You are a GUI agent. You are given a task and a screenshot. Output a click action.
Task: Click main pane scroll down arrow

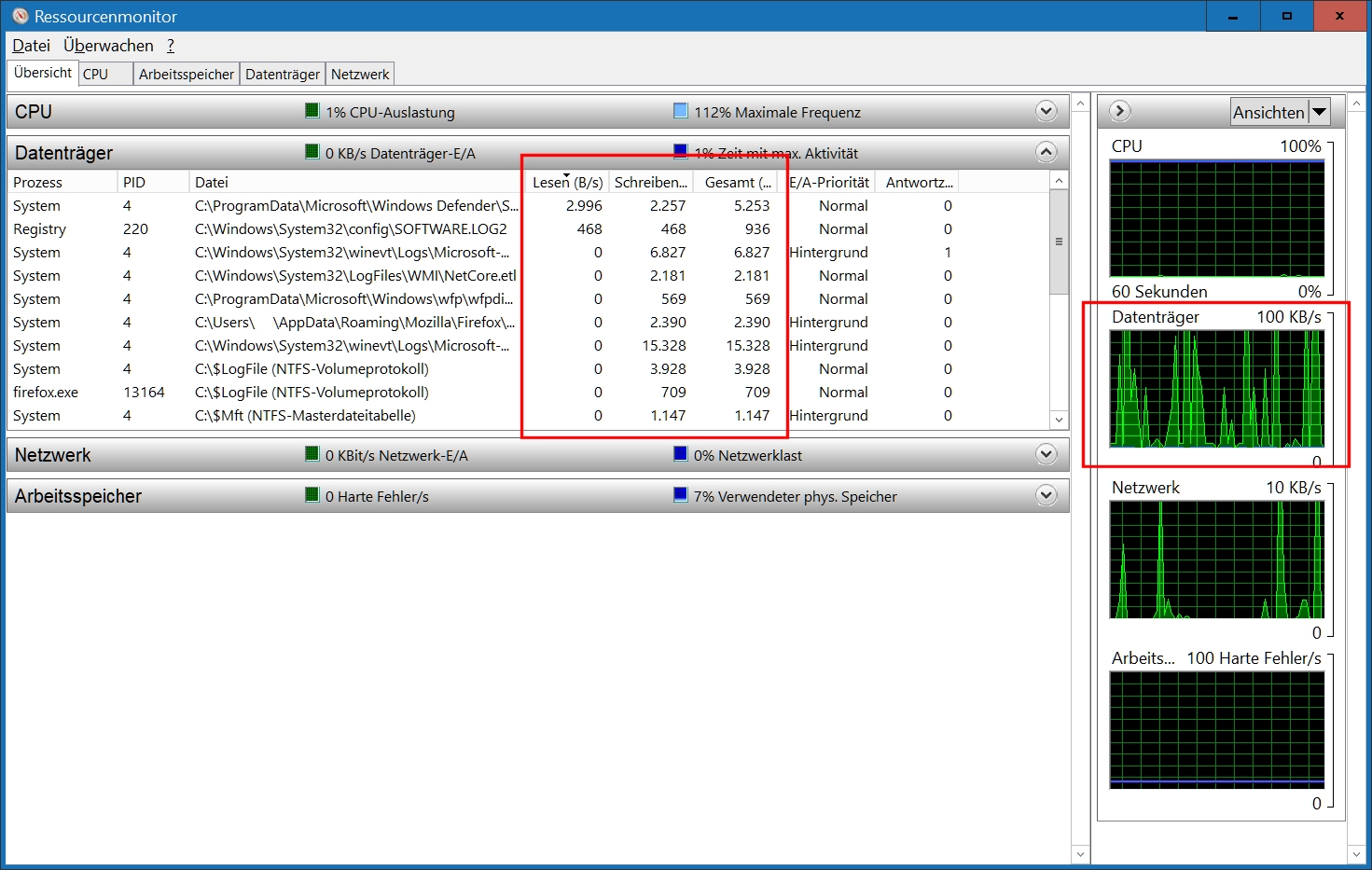click(1081, 854)
